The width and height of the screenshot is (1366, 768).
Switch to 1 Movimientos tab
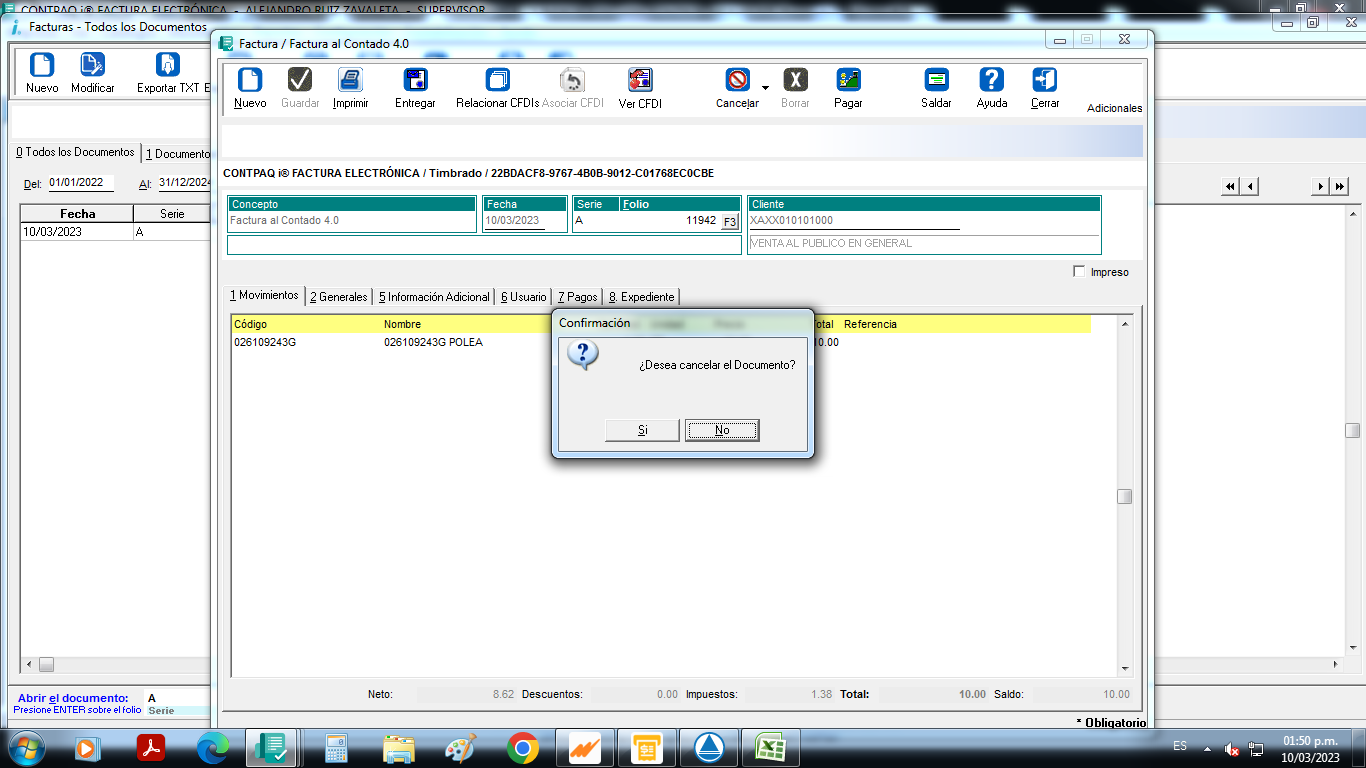point(264,296)
